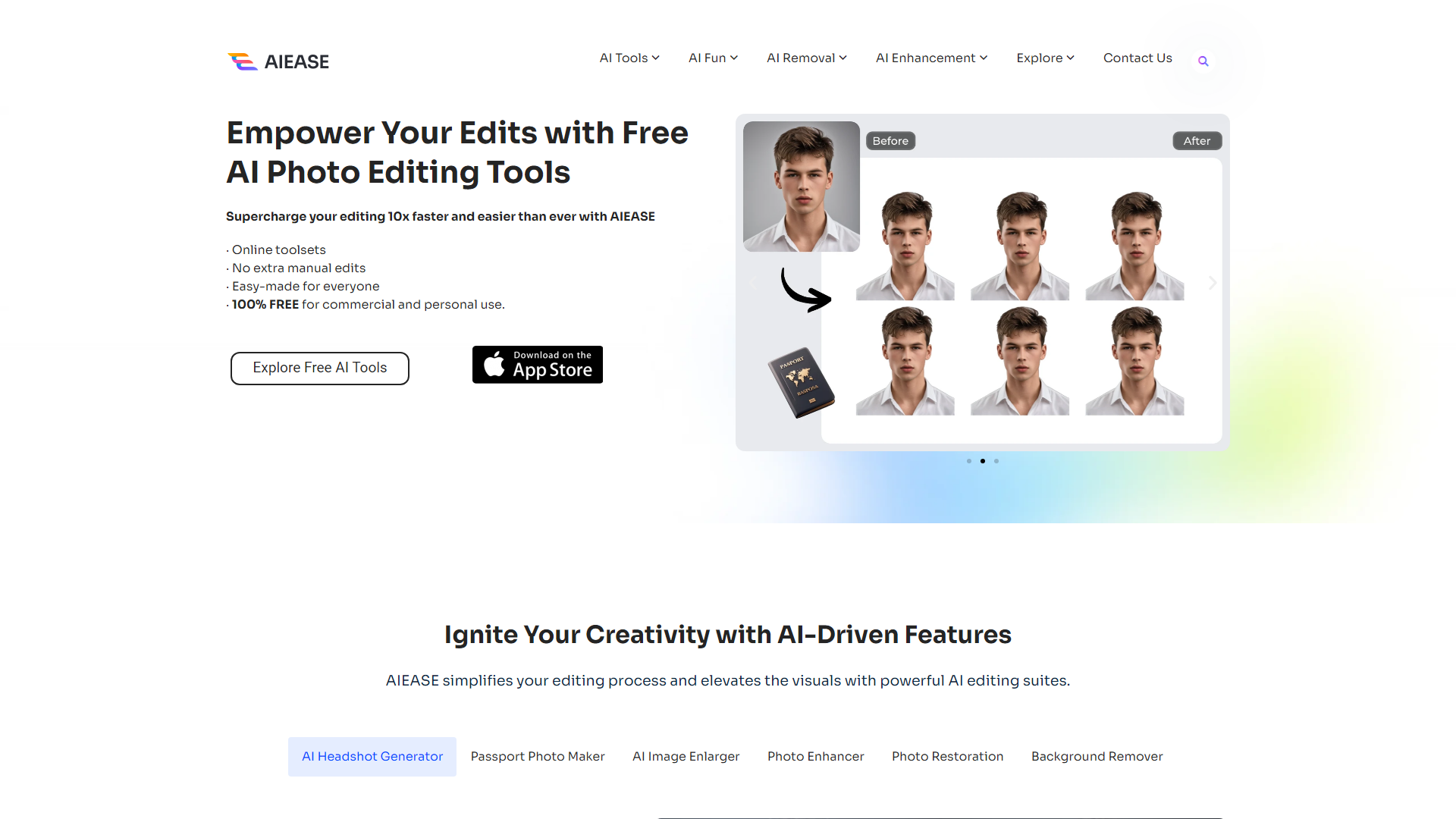Click the Background Remover tab option
Viewport: 1456px width, 819px height.
point(1096,756)
